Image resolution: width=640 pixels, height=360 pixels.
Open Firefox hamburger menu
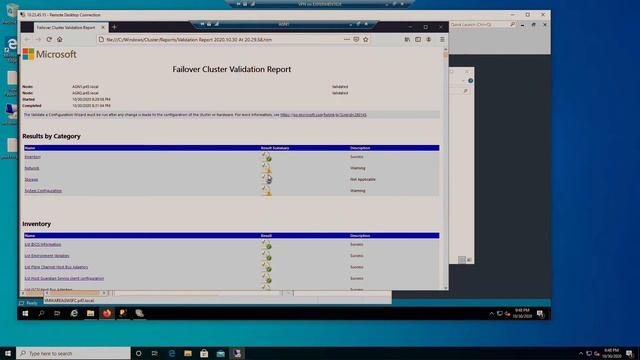pyautogui.click(x=442, y=40)
